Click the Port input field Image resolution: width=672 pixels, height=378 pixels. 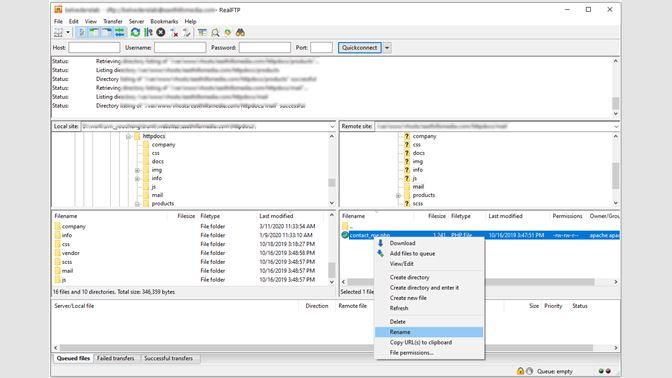pos(321,48)
